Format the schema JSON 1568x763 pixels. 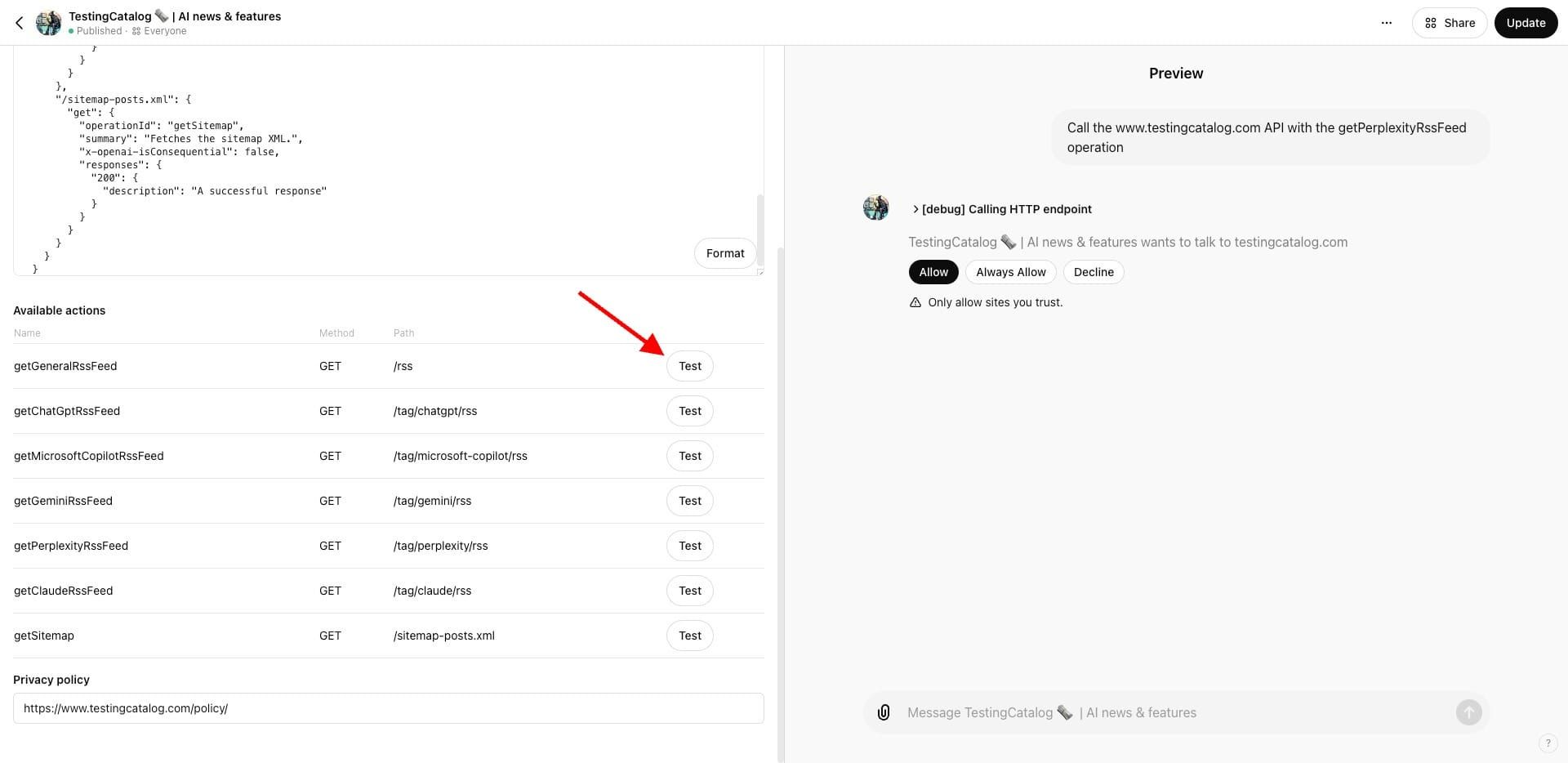[x=724, y=252]
